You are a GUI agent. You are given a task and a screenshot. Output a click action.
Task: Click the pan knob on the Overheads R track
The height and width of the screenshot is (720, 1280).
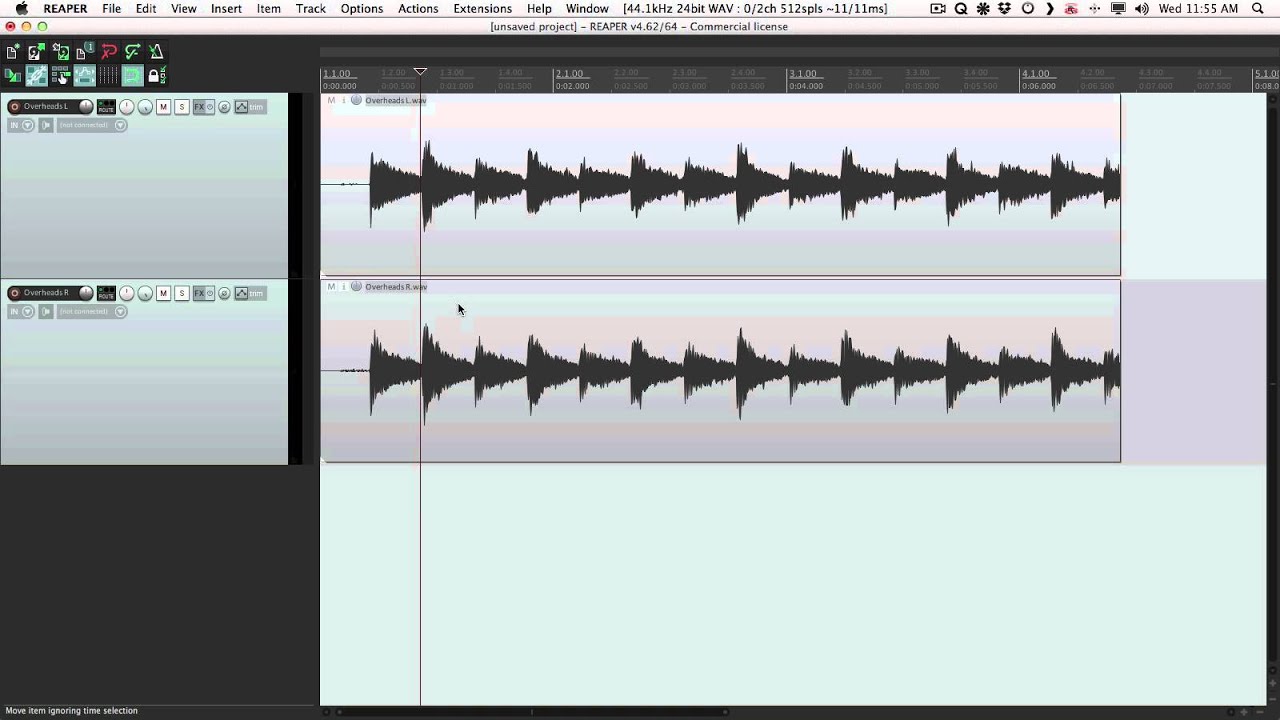(x=127, y=293)
